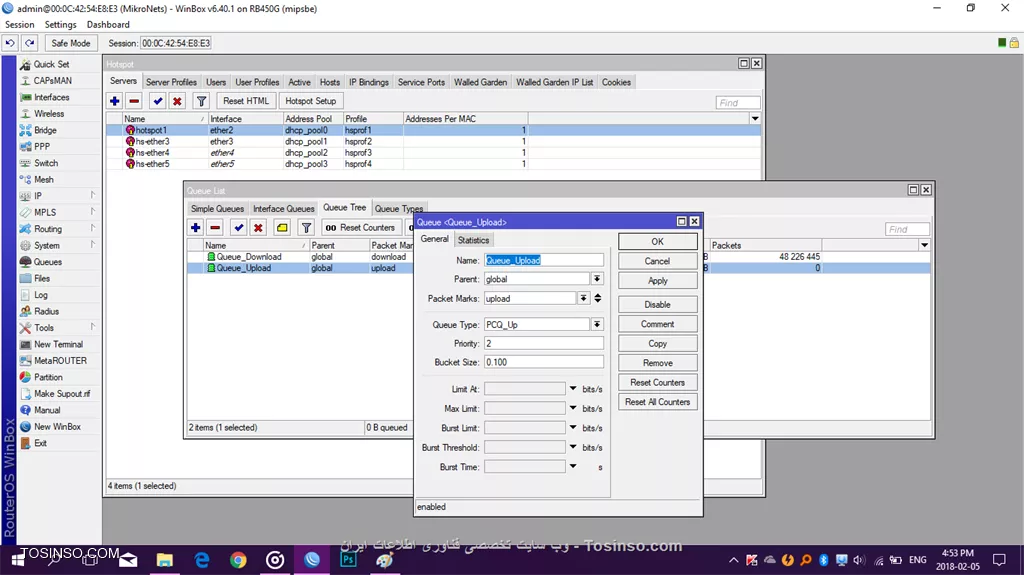Click the Packet Marks up-down stepper arrows
The height and width of the screenshot is (575, 1024).
[x=598, y=299]
